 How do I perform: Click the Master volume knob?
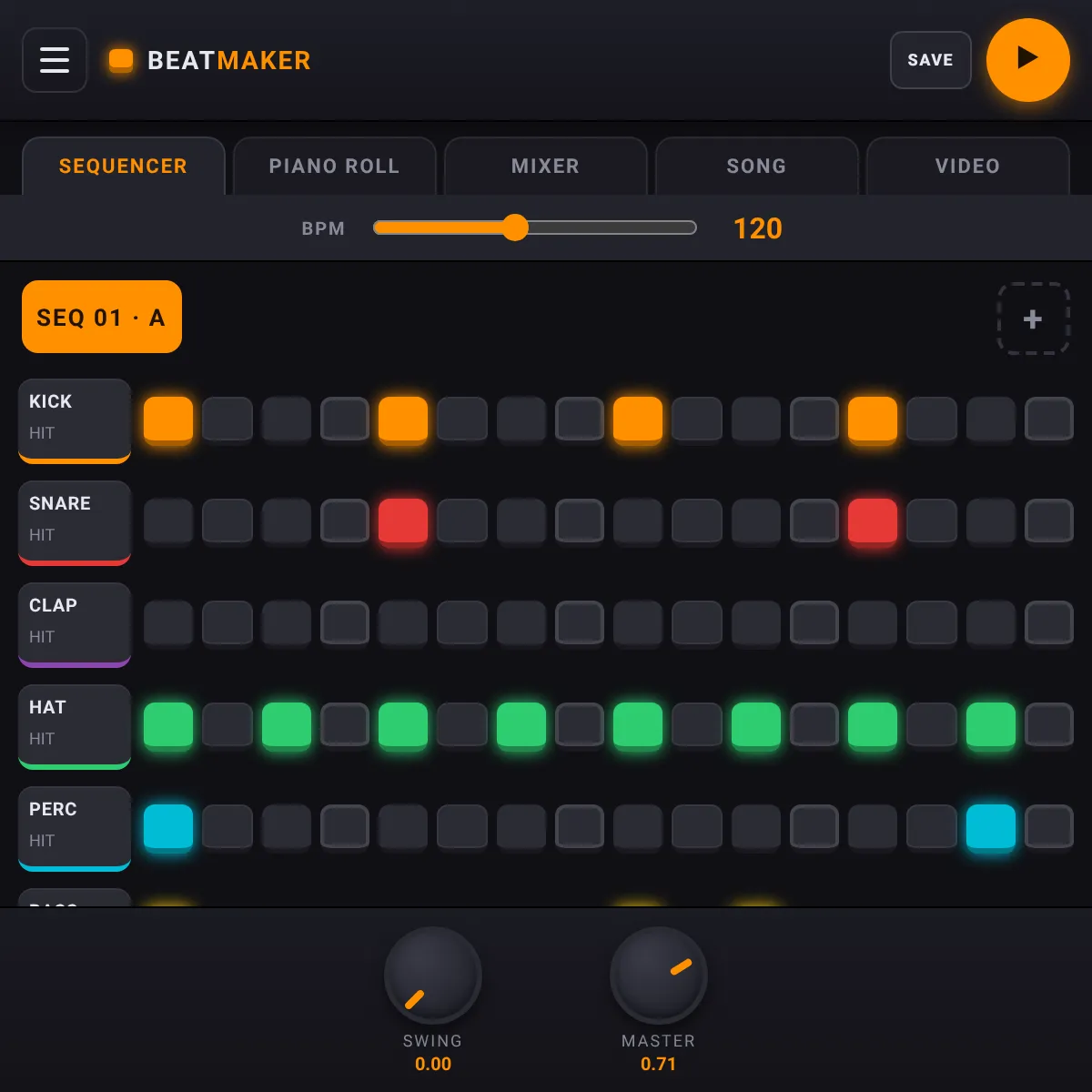659,976
